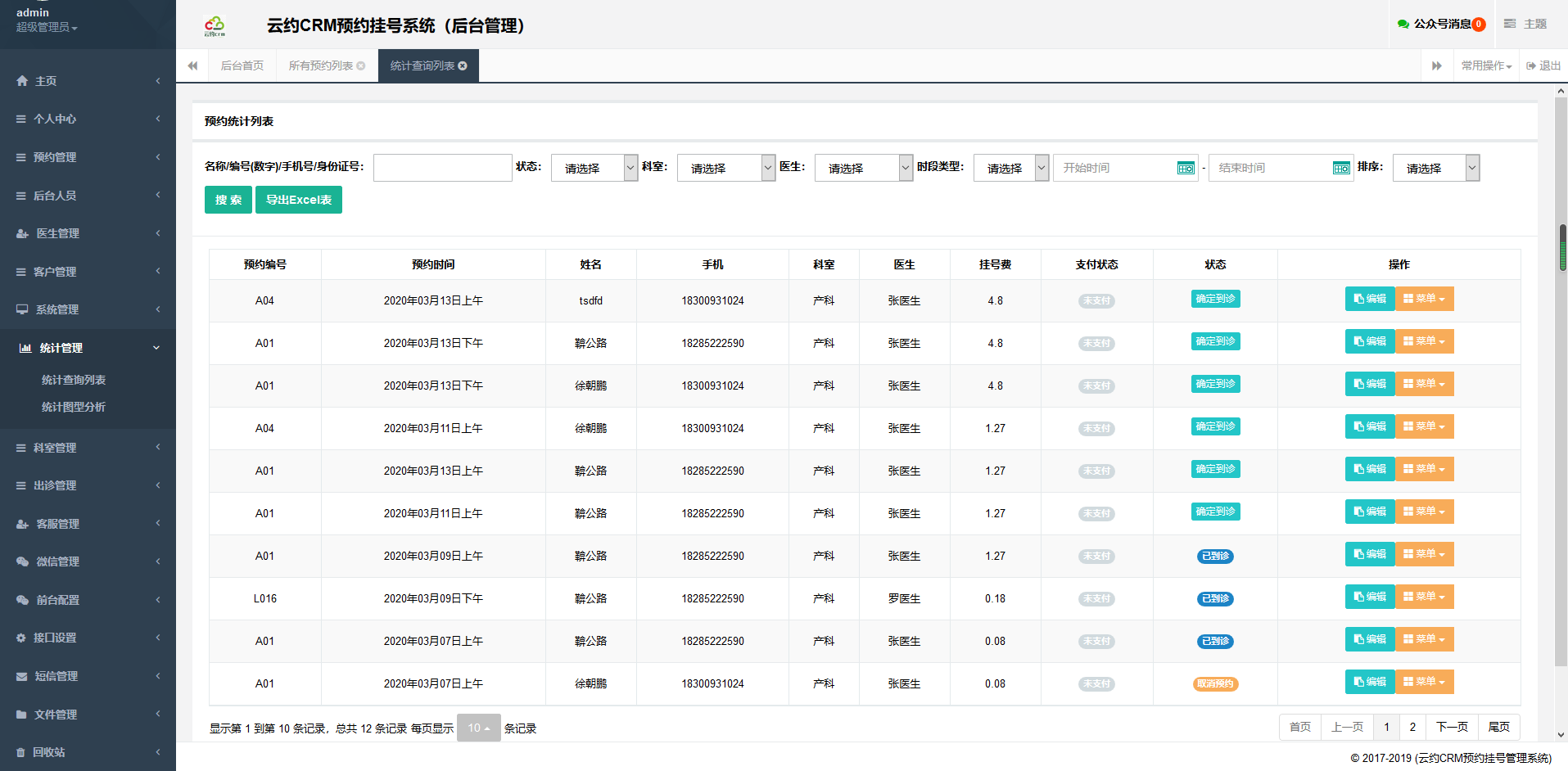The image size is (1568, 771).
Task: Open the 常用操作 menu
Action: [1486, 66]
